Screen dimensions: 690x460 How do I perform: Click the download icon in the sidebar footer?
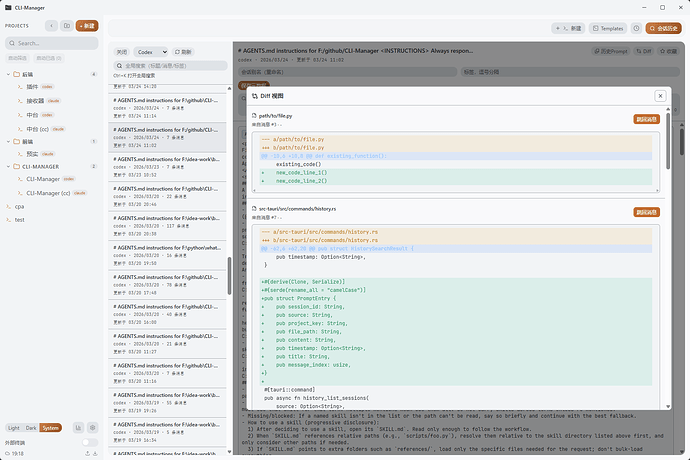(x=95, y=453)
